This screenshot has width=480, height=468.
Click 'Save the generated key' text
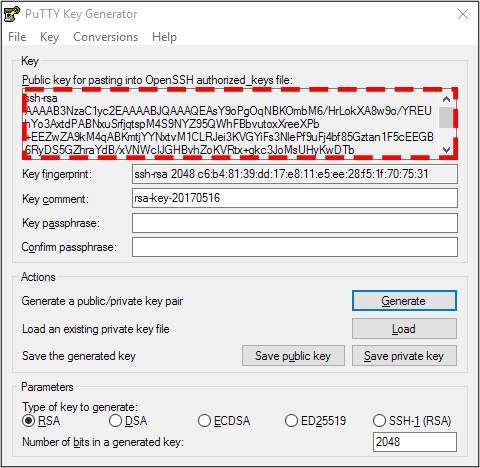(79, 356)
